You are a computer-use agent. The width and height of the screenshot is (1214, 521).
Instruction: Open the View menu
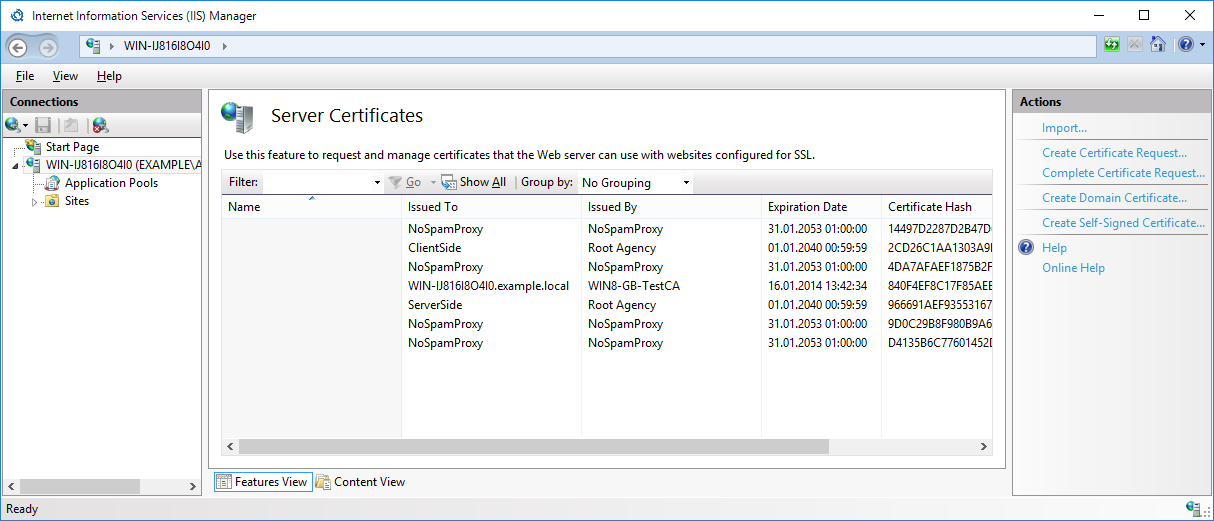pyautogui.click(x=65, y=76)
